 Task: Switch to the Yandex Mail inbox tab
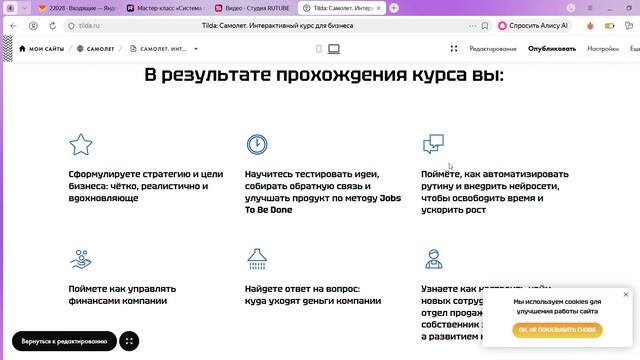78,8
